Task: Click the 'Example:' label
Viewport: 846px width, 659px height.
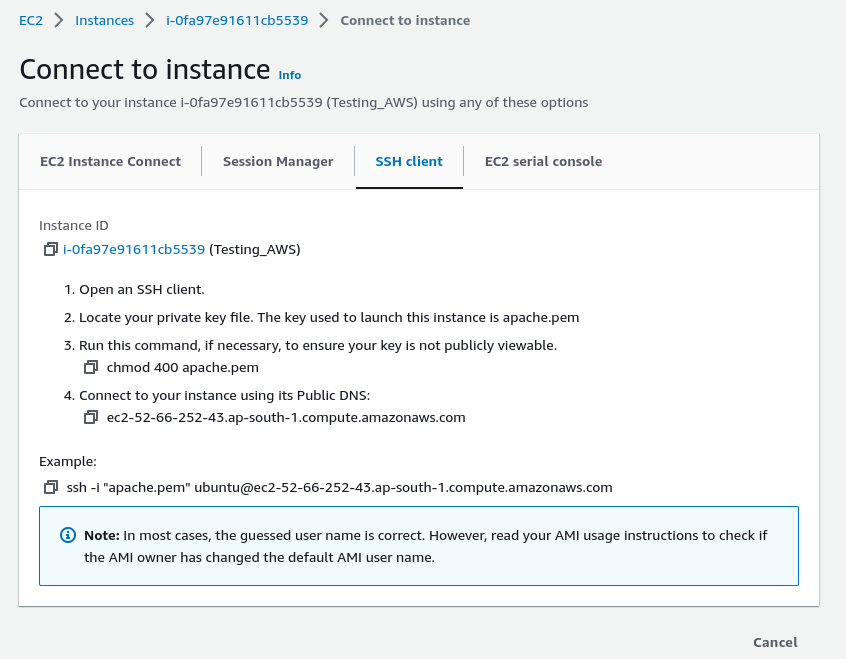Action: point(68,461)
